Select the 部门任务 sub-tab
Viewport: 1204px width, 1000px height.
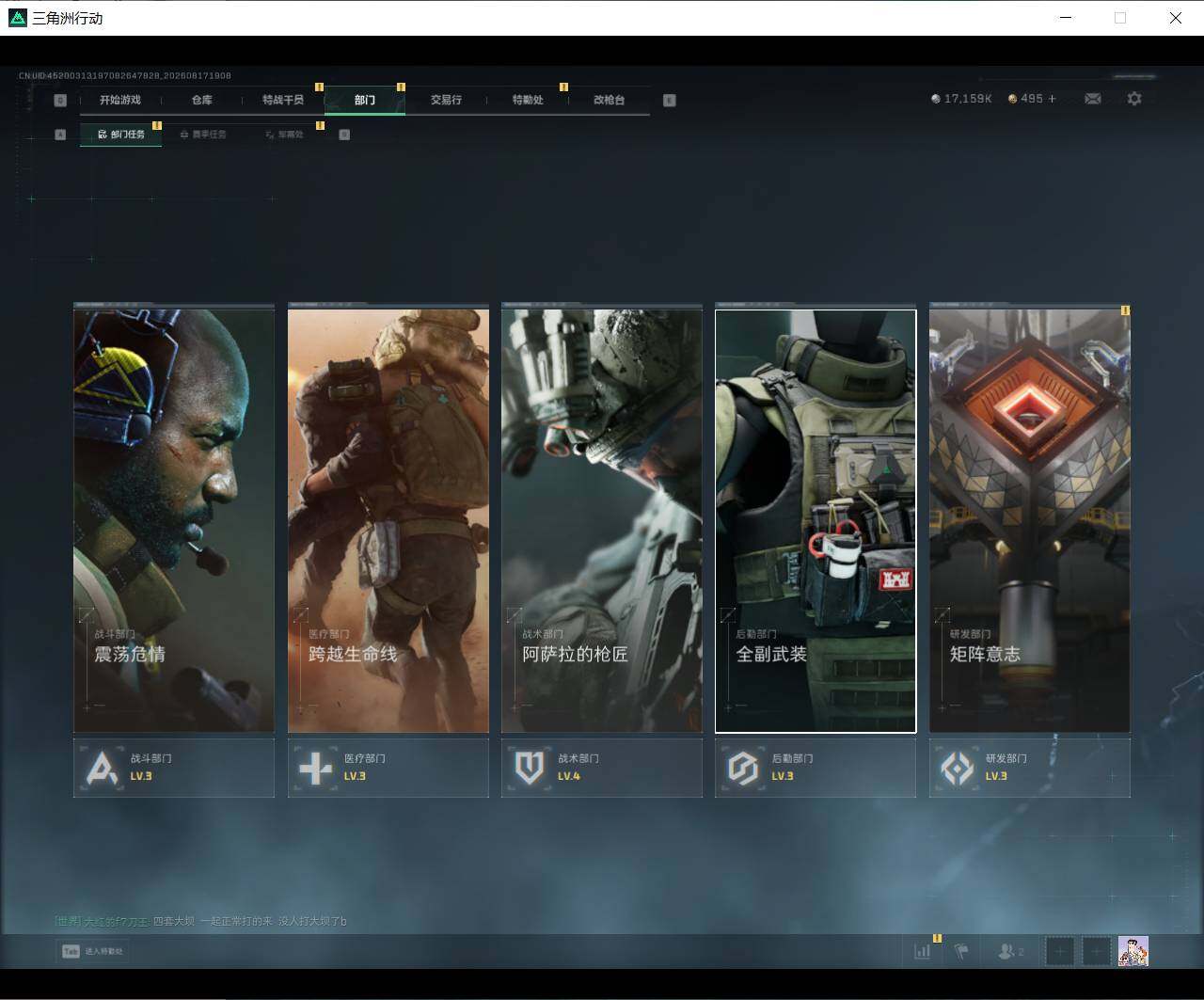tap(121, 135)
